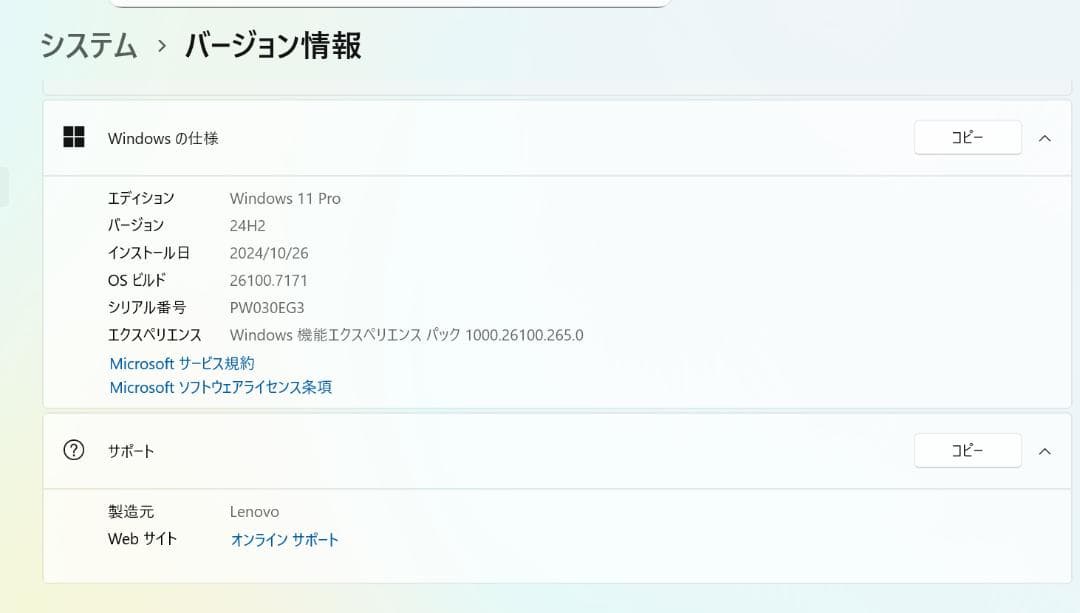
Task: Select the バージョン情報 breadcrumb item
Action: pos(271,46)
